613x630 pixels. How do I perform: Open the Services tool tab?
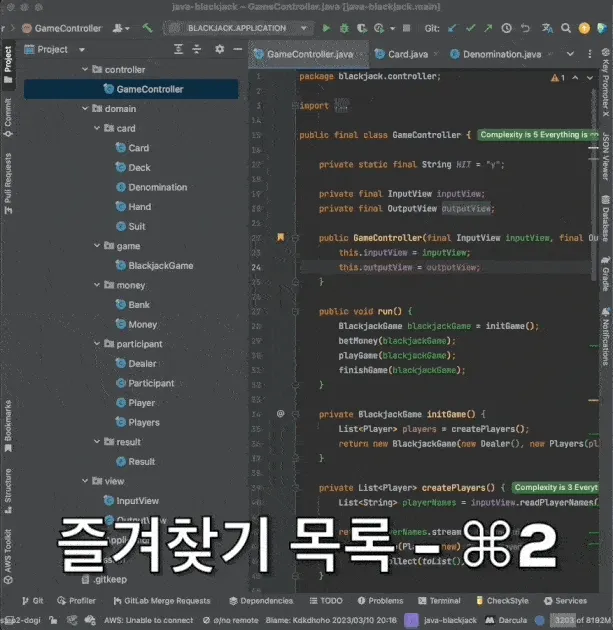pyautogui.click(x=566, y=601)
